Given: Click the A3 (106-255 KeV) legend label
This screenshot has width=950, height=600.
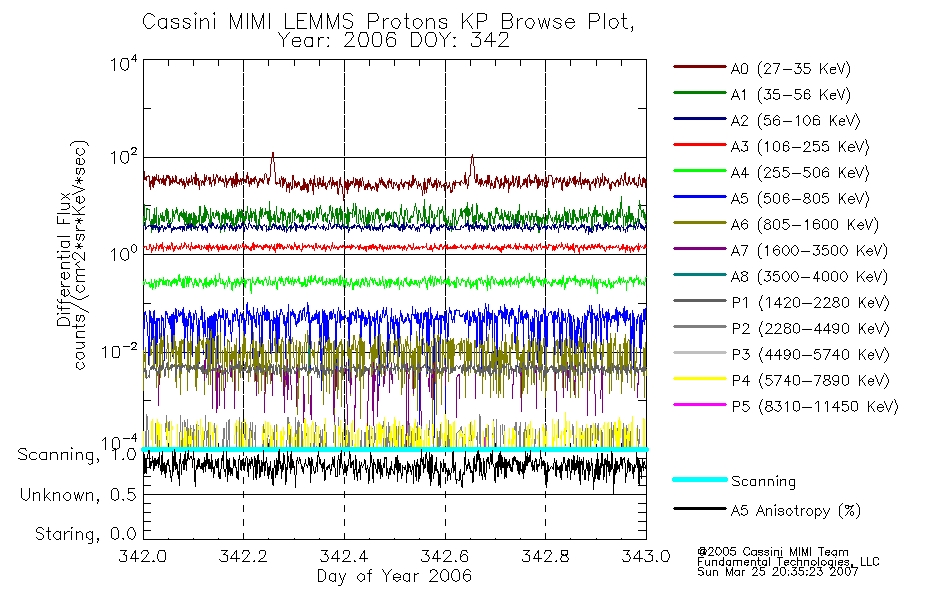Looking at the screenshot, I should pos(800,147).
